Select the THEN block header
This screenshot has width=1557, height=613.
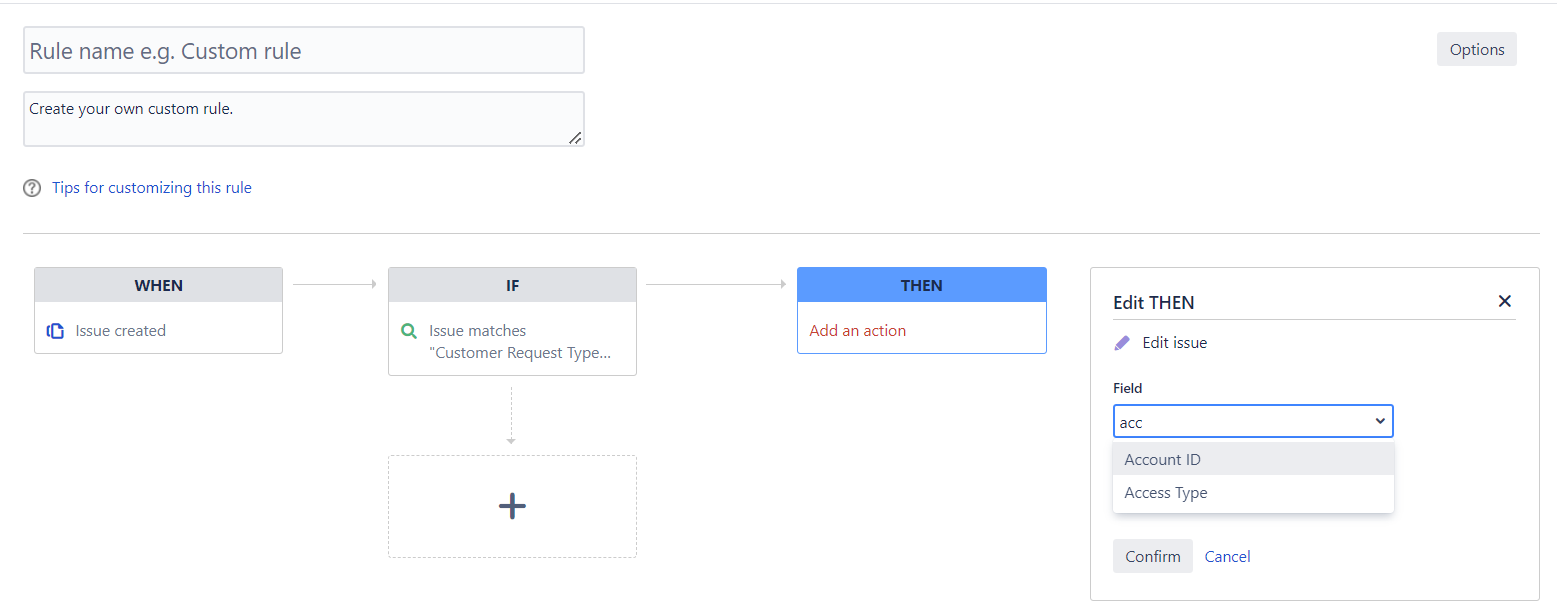[921, 284]
